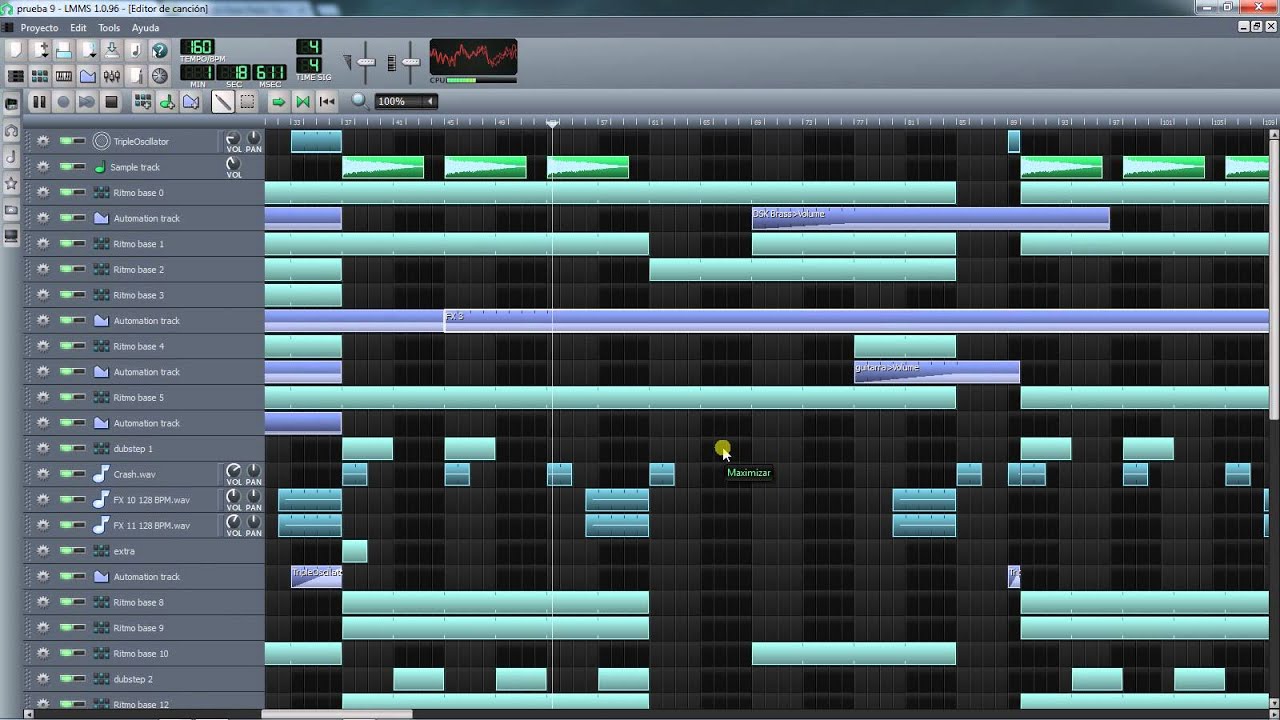Image resolution: width=1280 pixels, height=720 pixels.
Task: Save the current project icon
Action: pyautogui.click(x=112, y=50)
